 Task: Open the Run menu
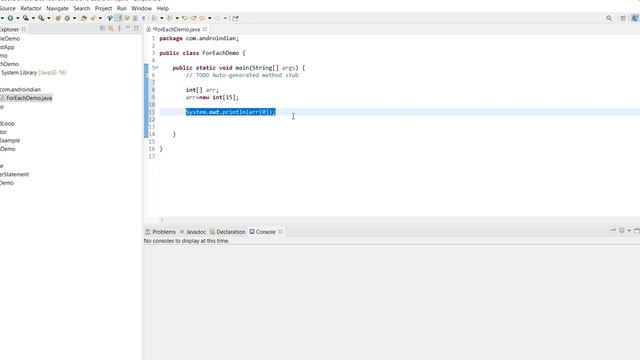pyautogui.click(x=121, y=8)
